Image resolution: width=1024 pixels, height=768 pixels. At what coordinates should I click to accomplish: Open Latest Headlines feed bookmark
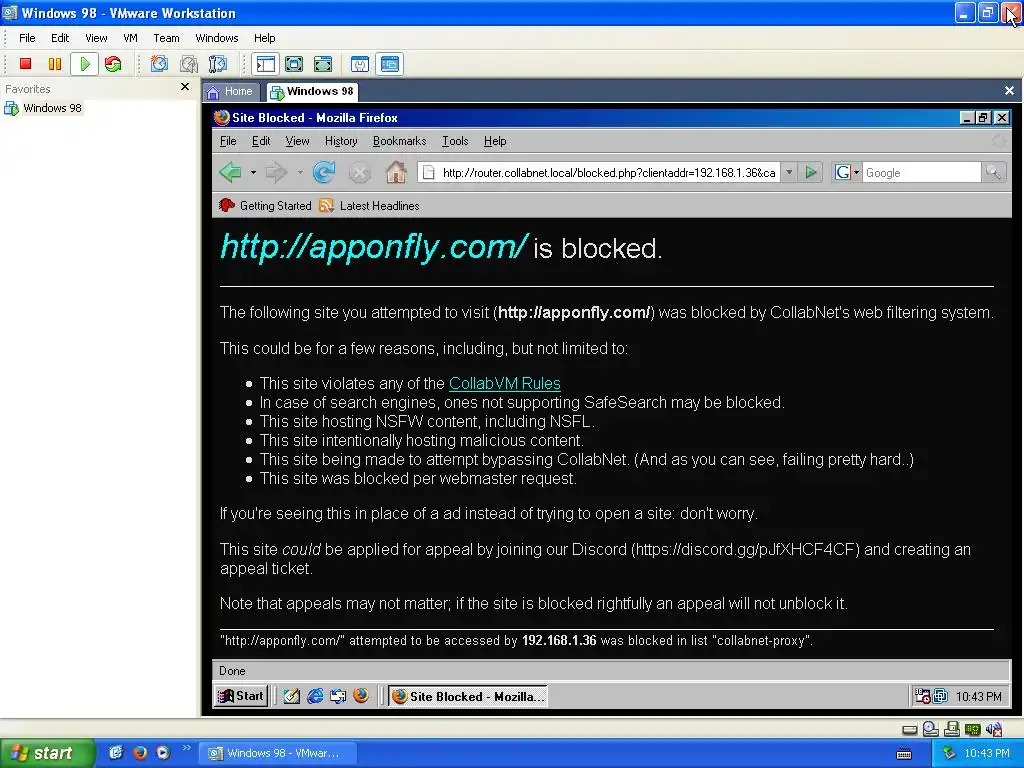pyautogui.click(x=370, y=206)
